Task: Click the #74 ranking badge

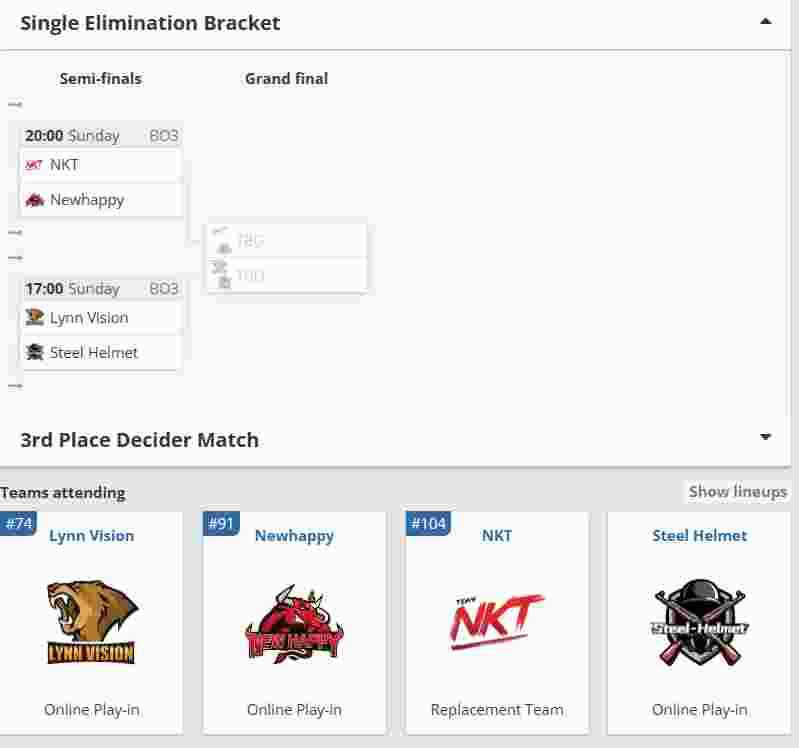Action: click(18, 524)
